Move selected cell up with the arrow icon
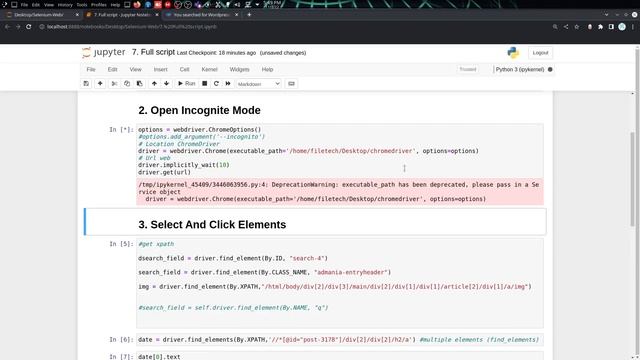Screen dimensions: 640x360 154,84
